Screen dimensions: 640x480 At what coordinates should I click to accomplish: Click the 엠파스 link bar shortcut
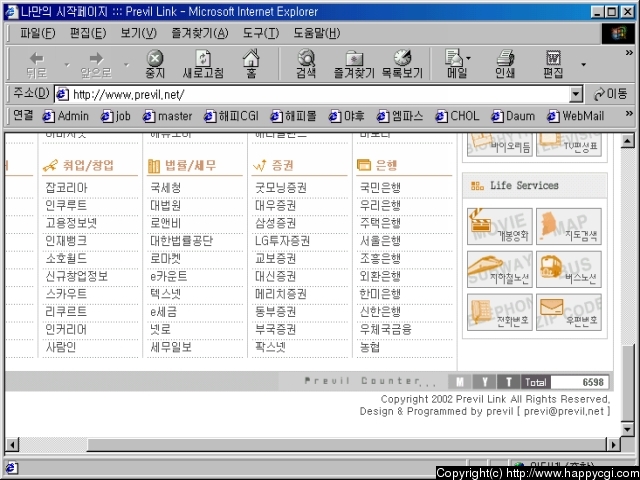point(400,116)
